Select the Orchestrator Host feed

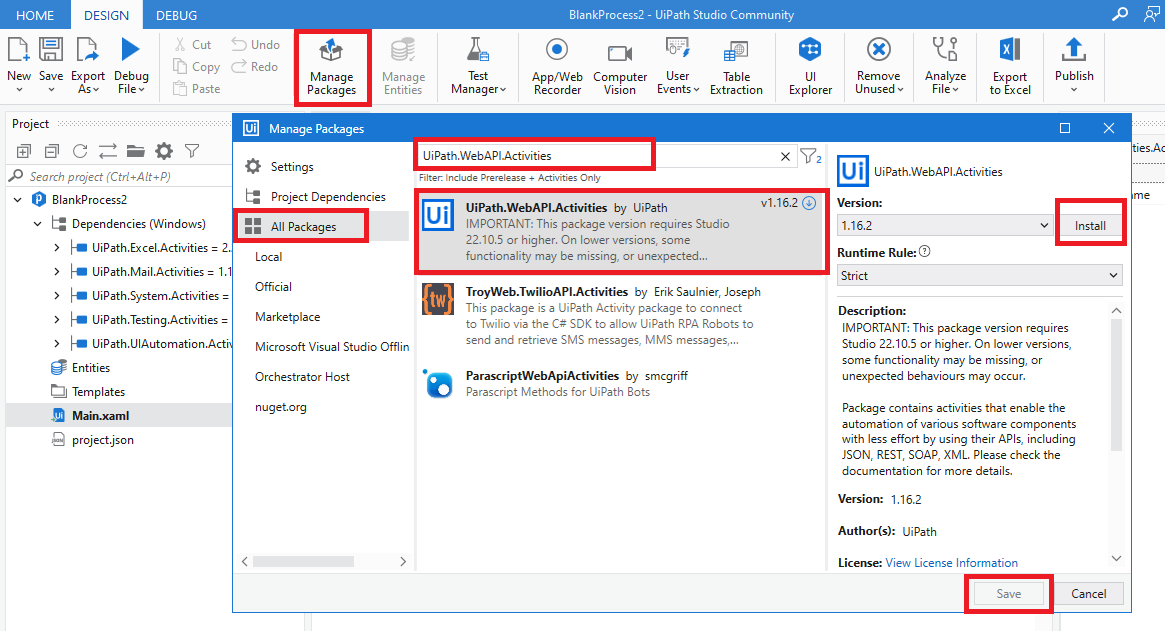[302, 377]
